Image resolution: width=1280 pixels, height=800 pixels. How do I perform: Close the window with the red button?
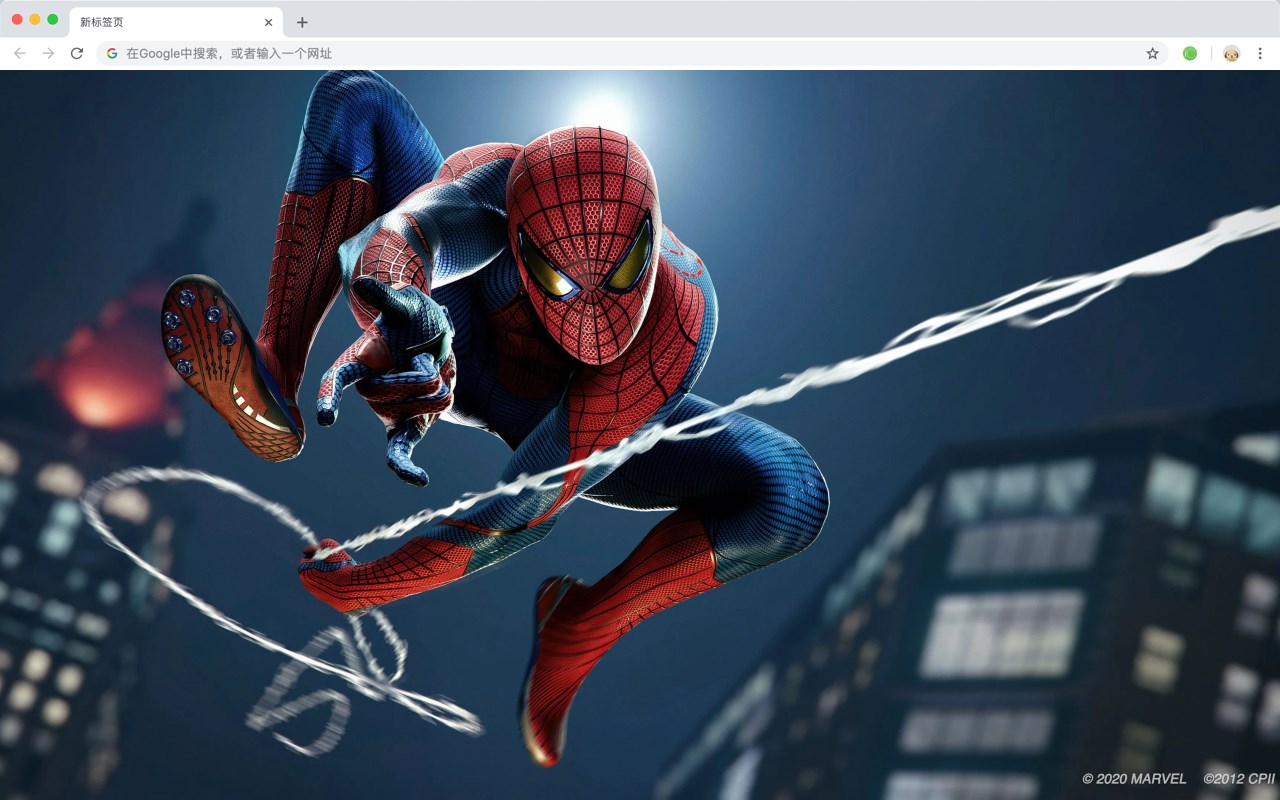17,19
